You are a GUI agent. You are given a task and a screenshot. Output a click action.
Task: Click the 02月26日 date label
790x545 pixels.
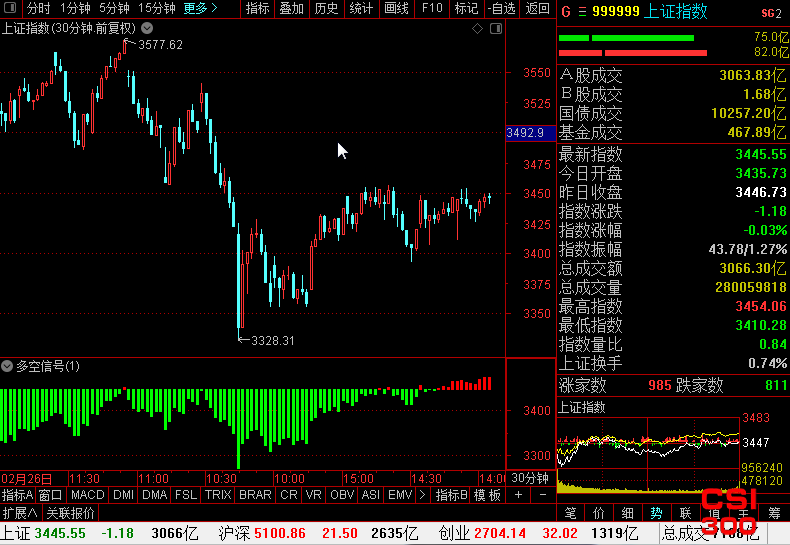click(27, 478)
